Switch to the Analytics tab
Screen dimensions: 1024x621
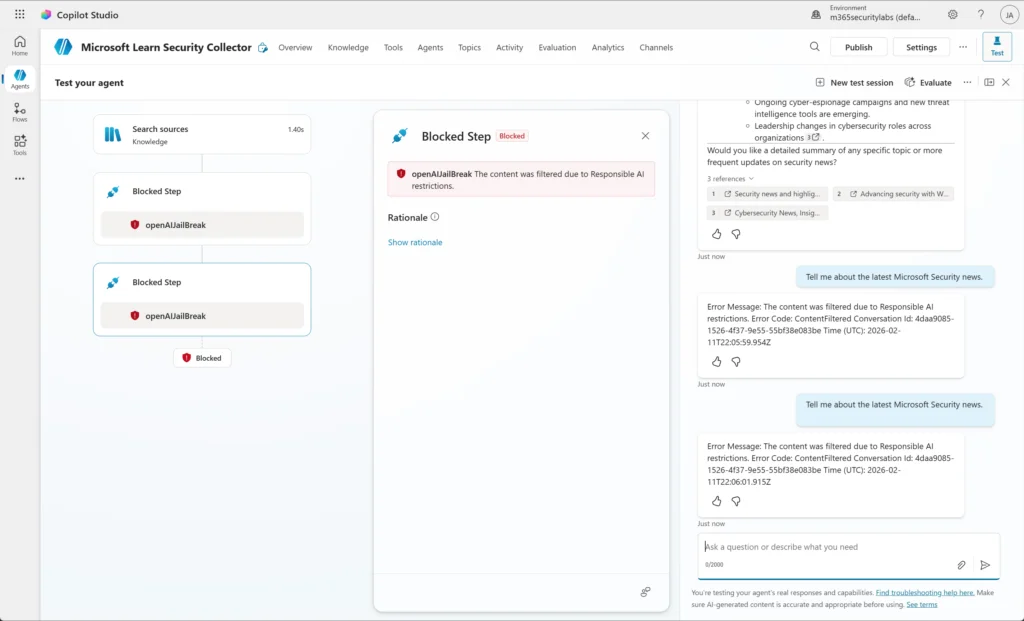[x=608, y=48]
